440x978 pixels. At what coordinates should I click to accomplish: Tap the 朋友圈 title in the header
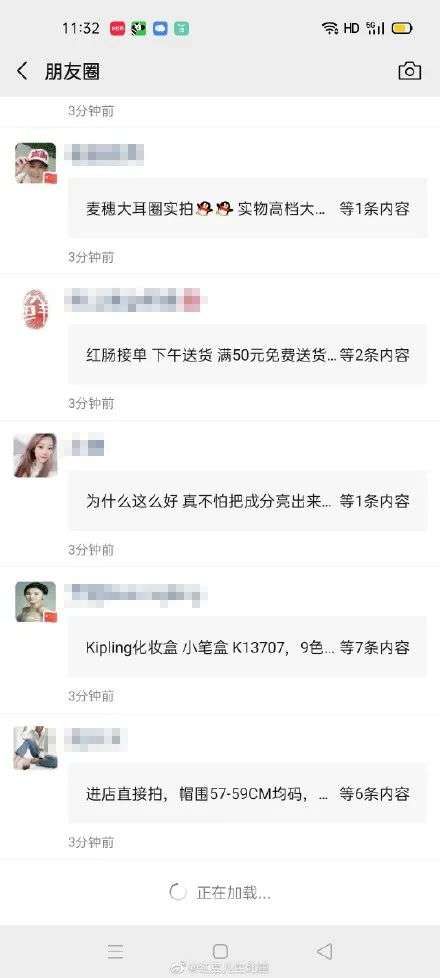click(x=72, y=71)
